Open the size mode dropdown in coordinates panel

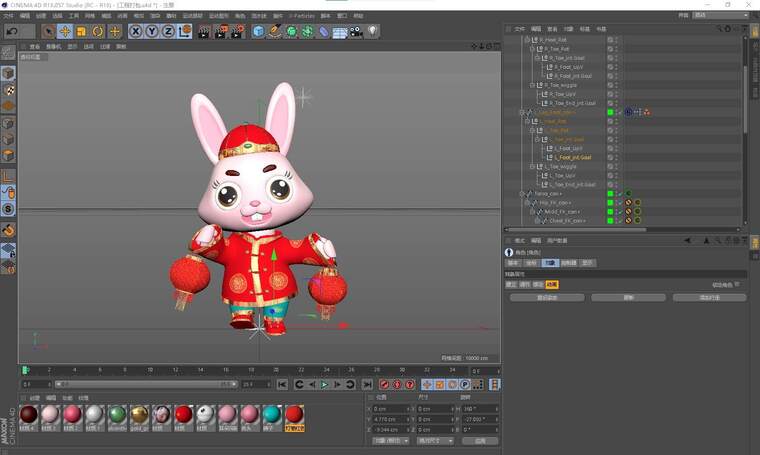pos(435,441)
